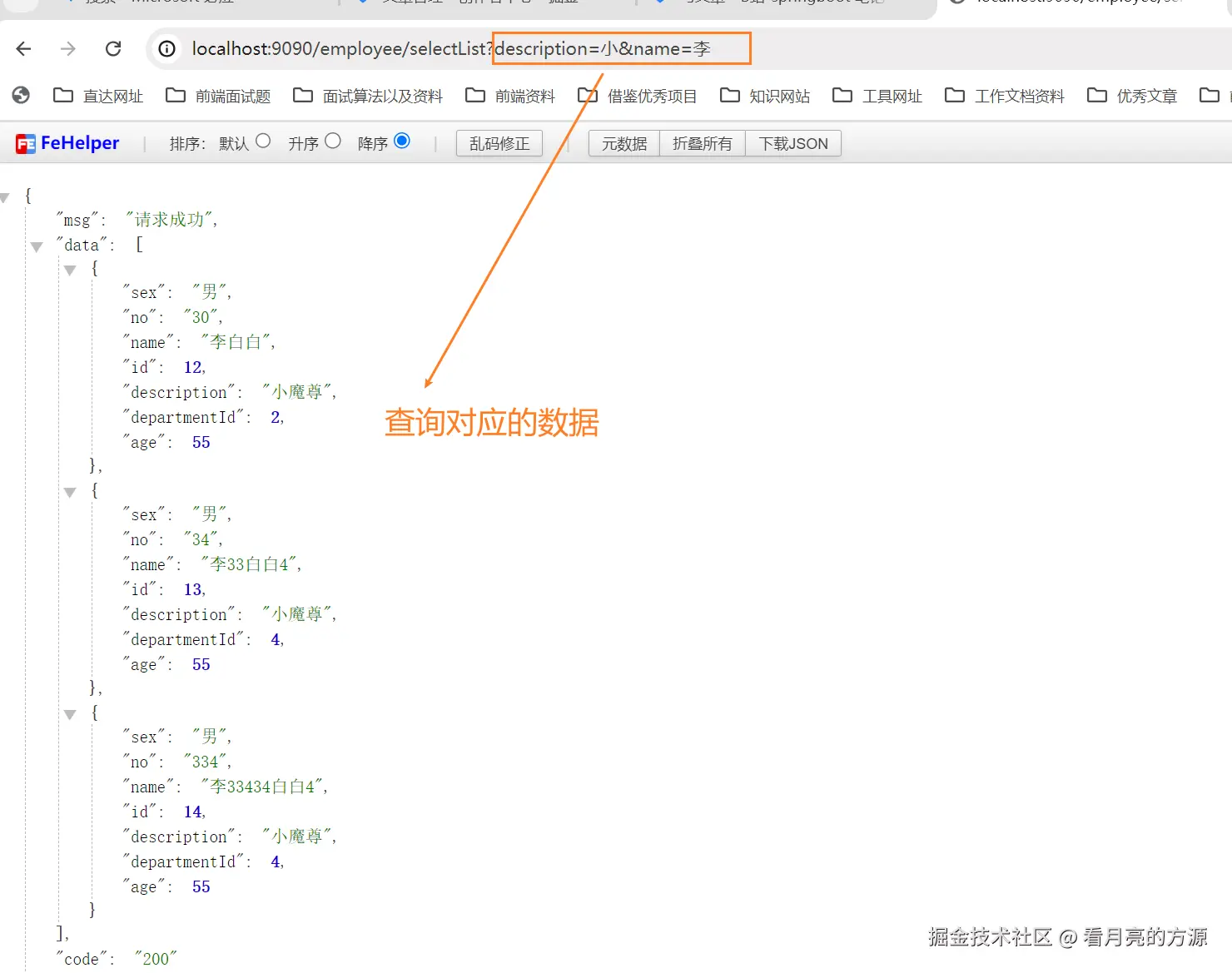Click the "code" value 200

click(x=156, y=959)
